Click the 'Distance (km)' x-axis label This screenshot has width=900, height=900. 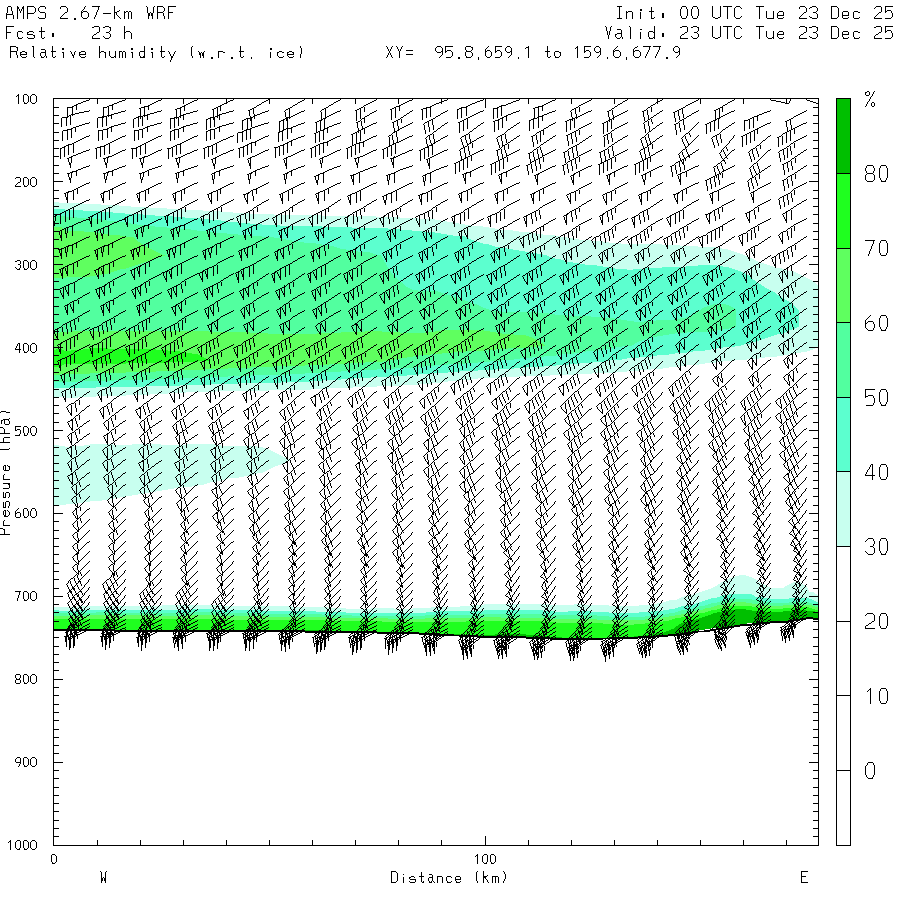(x=449, y=878)
